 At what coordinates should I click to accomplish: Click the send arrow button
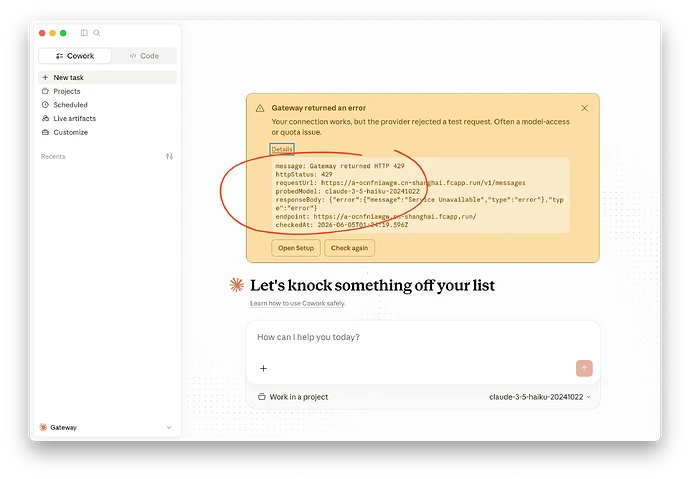(584, 369)
